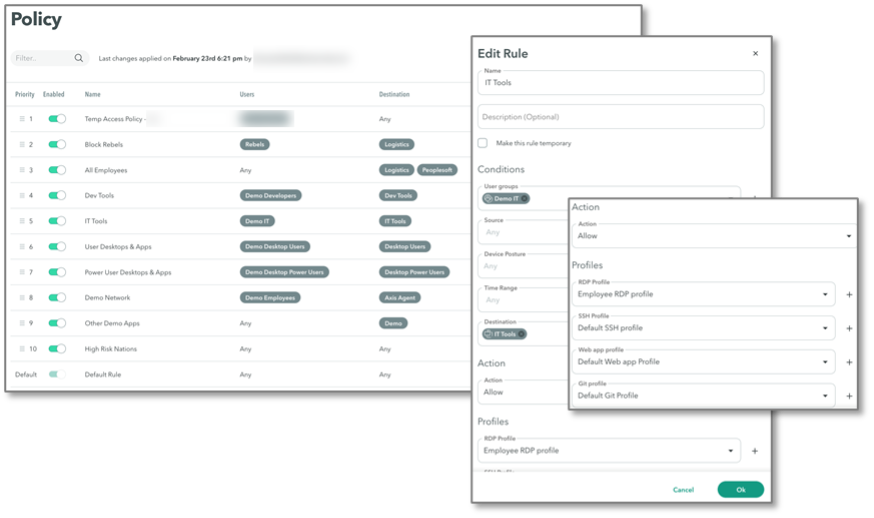Toggle enabled switch for Block Rebels rule
The height and width of the screenshot is (518, 874).
(57, 145)
